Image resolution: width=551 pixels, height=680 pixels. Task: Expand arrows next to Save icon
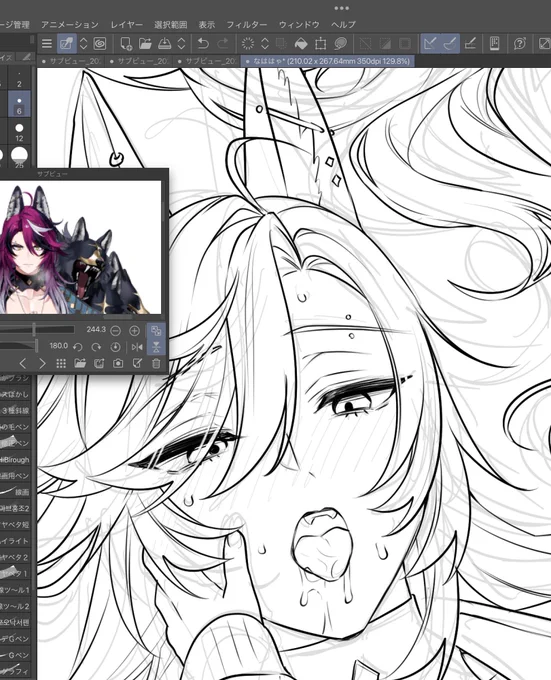(x=182, y=43)
